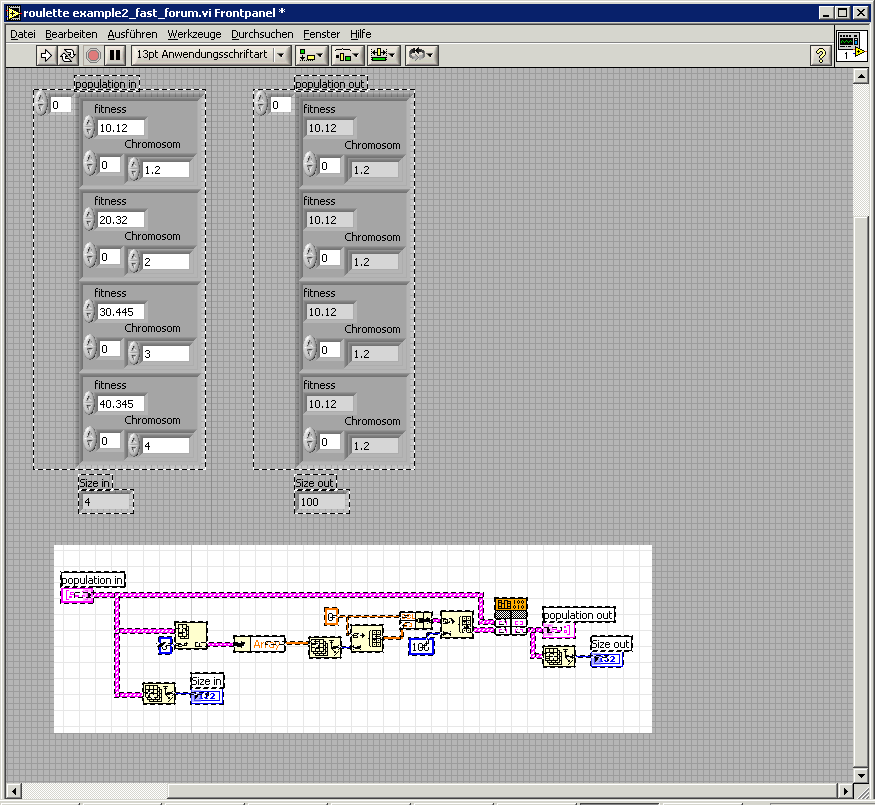Click the fitness field showing 40.345
The image size is (875, 805).
click(x=121, y=404)
